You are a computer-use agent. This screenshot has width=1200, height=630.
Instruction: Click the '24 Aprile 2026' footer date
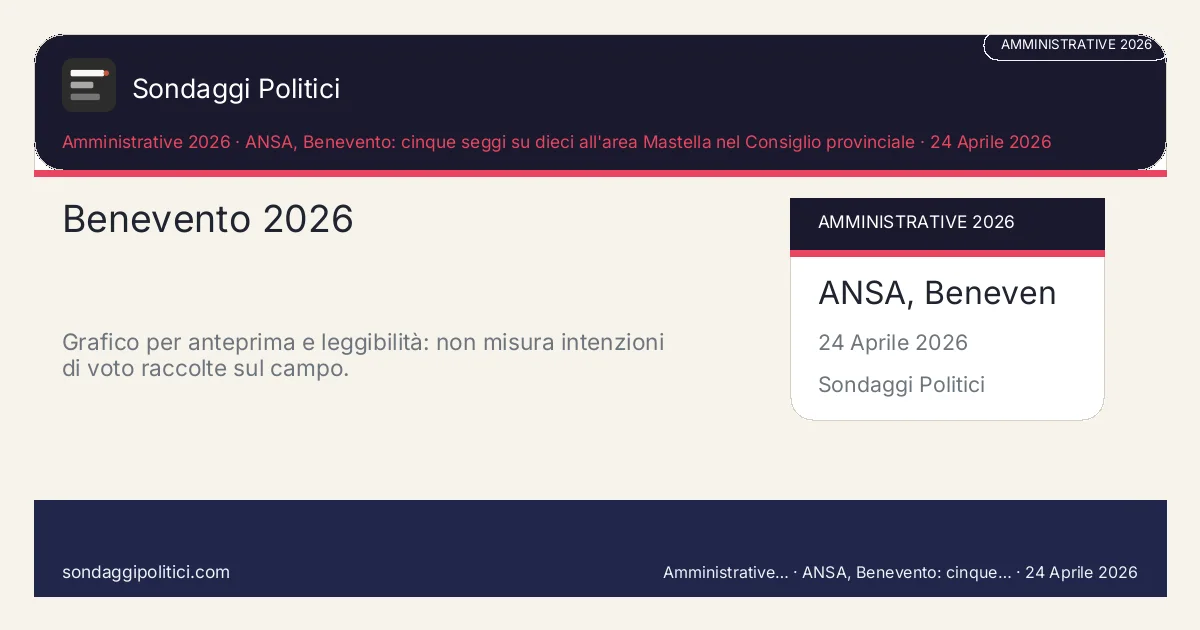pyautogui.click(x=1081, y=572)
